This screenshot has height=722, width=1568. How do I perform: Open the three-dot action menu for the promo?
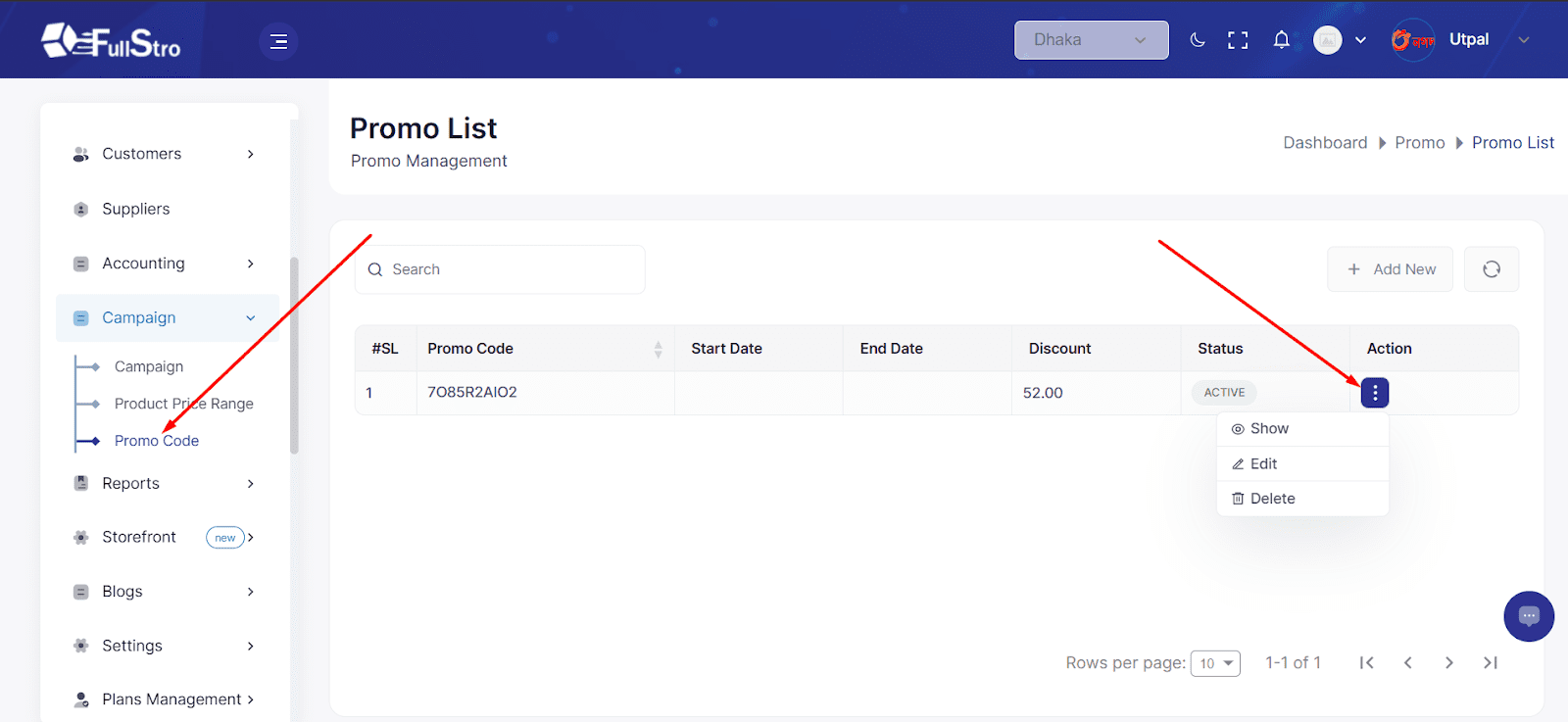pos(1374,393)
